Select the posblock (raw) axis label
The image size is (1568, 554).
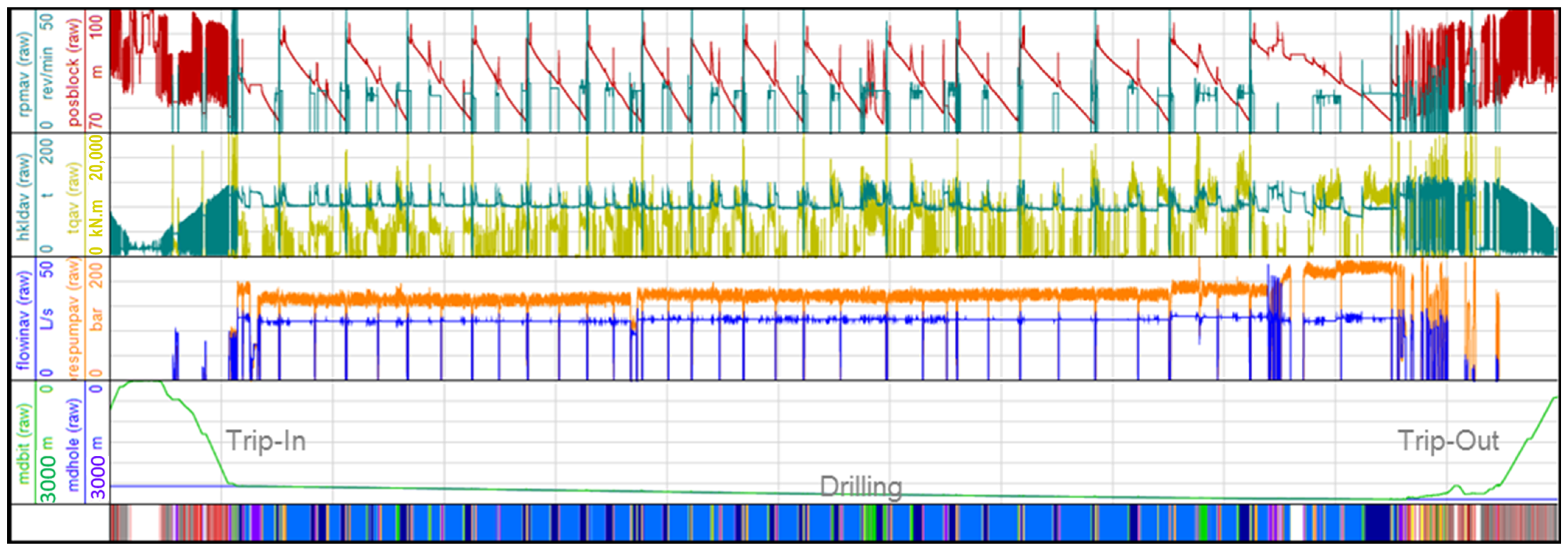(74, 71)
